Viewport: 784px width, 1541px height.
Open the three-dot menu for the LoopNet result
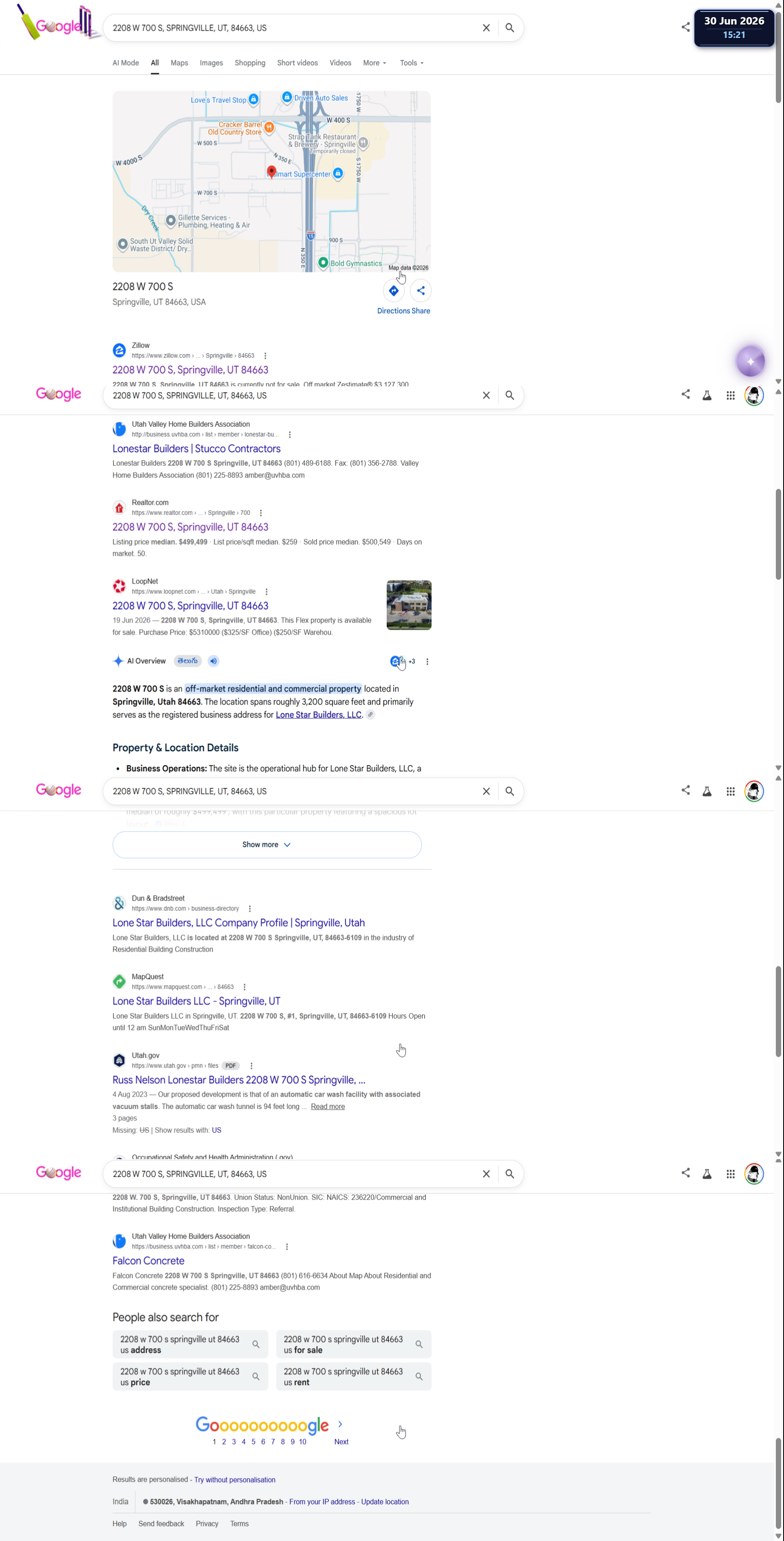point(267,592)
